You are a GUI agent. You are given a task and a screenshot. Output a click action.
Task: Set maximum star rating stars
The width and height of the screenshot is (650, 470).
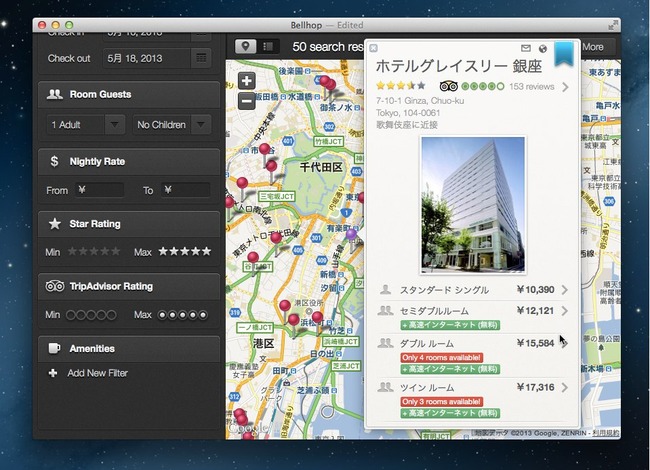[x=185, y=251]
